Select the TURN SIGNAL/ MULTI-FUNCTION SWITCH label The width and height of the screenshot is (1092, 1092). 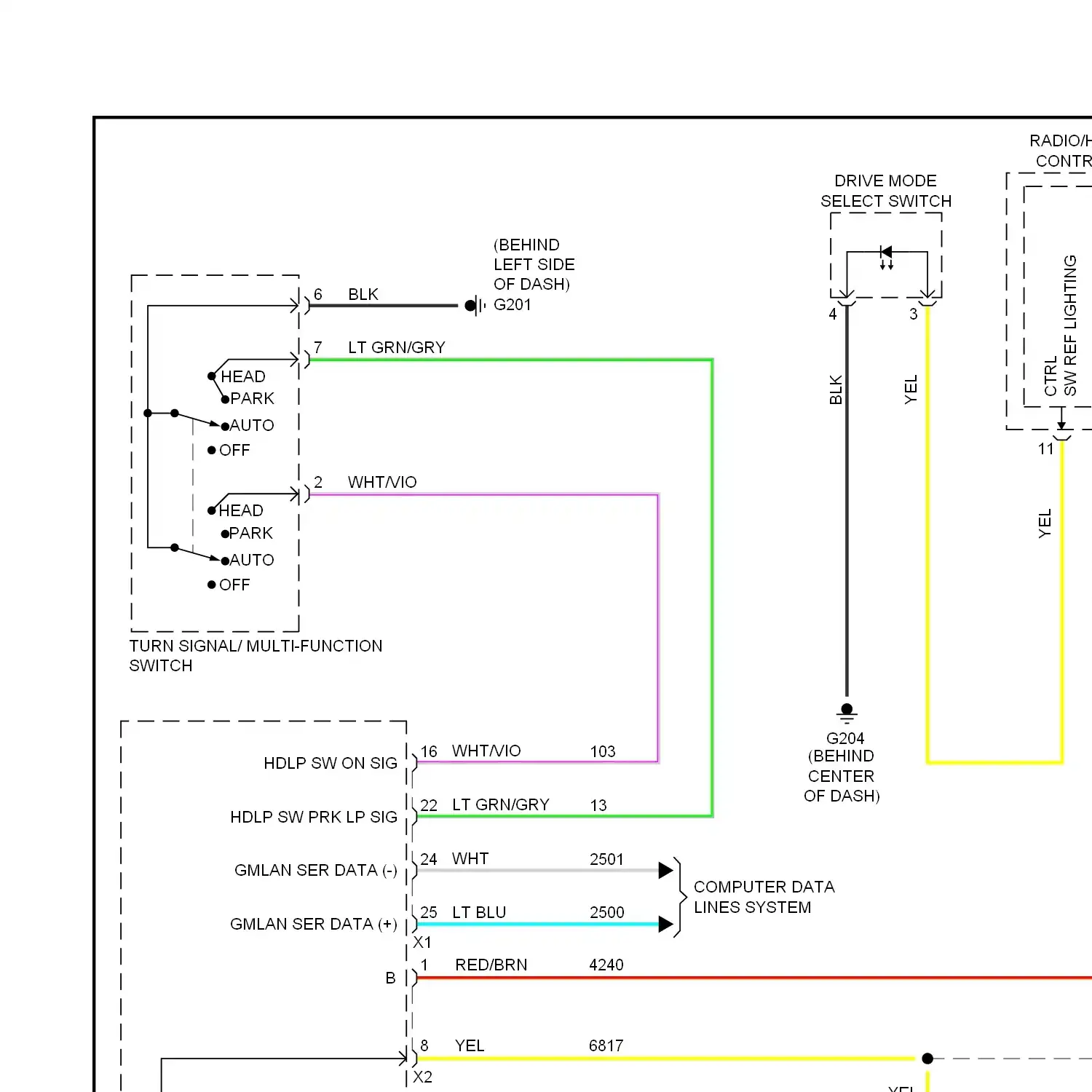click(256, 656)
